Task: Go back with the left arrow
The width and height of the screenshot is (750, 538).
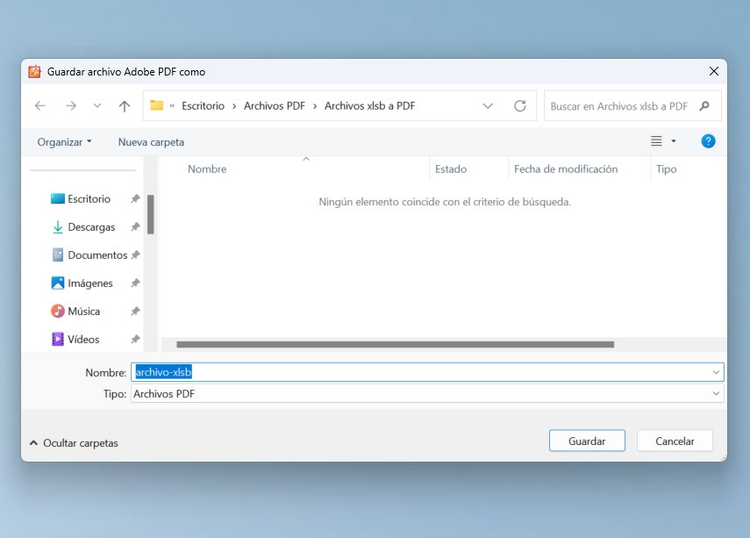Action: coord(40,106)
